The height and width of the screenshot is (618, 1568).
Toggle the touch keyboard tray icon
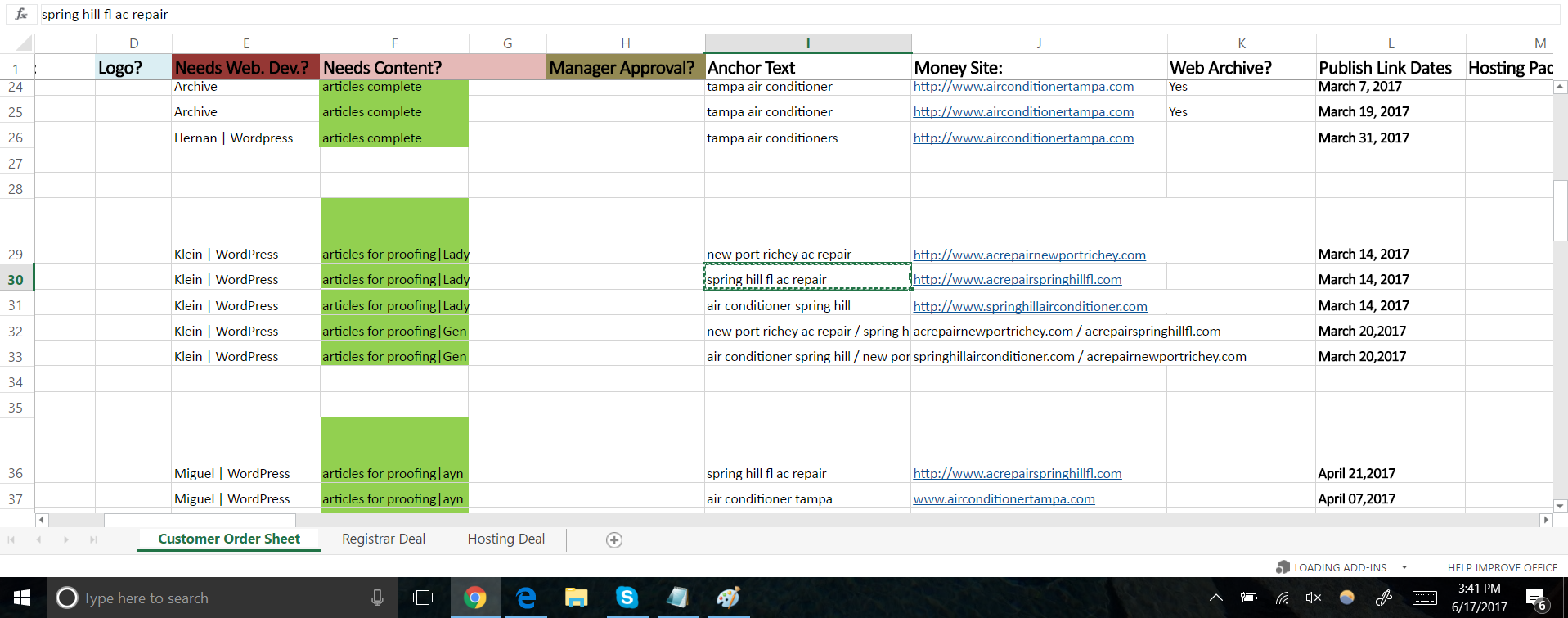click(1424, 598)
